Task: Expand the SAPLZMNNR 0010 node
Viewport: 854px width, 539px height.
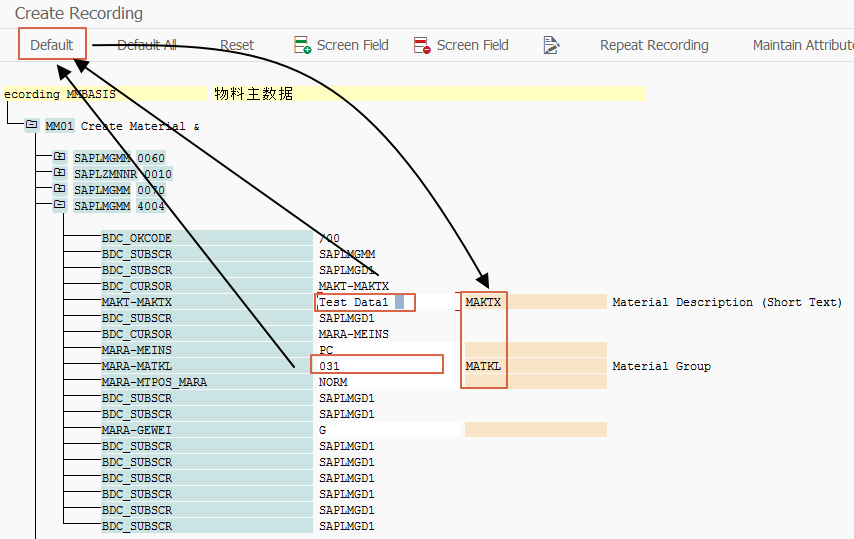Action: point(59,173)
